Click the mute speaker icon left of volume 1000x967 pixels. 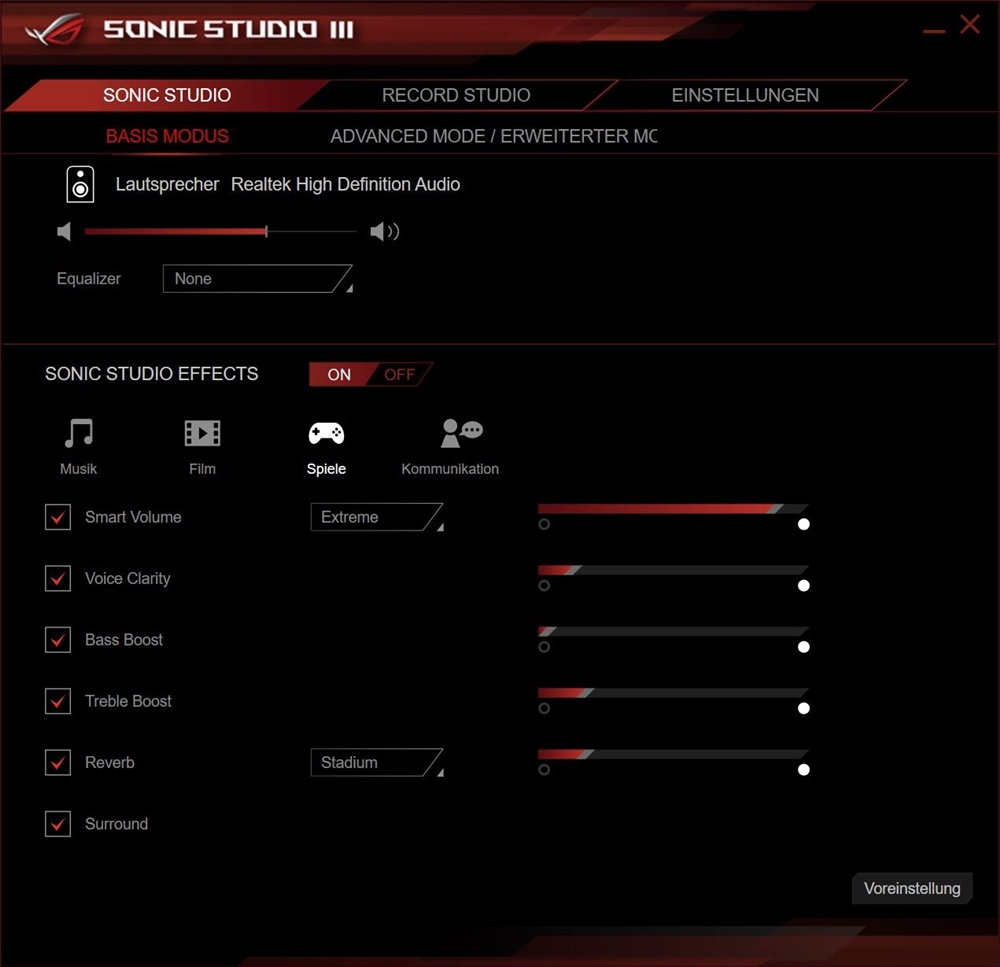tap(64, 232)
